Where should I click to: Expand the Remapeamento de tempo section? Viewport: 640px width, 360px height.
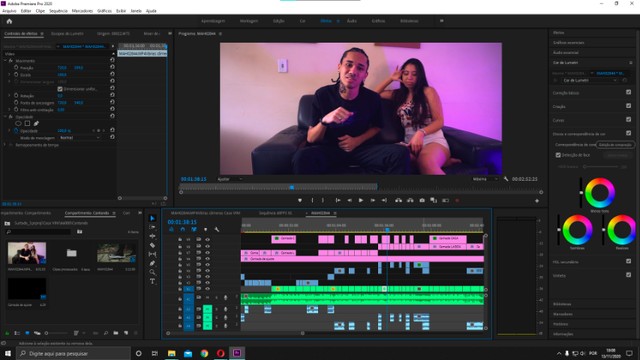point(5,145)
